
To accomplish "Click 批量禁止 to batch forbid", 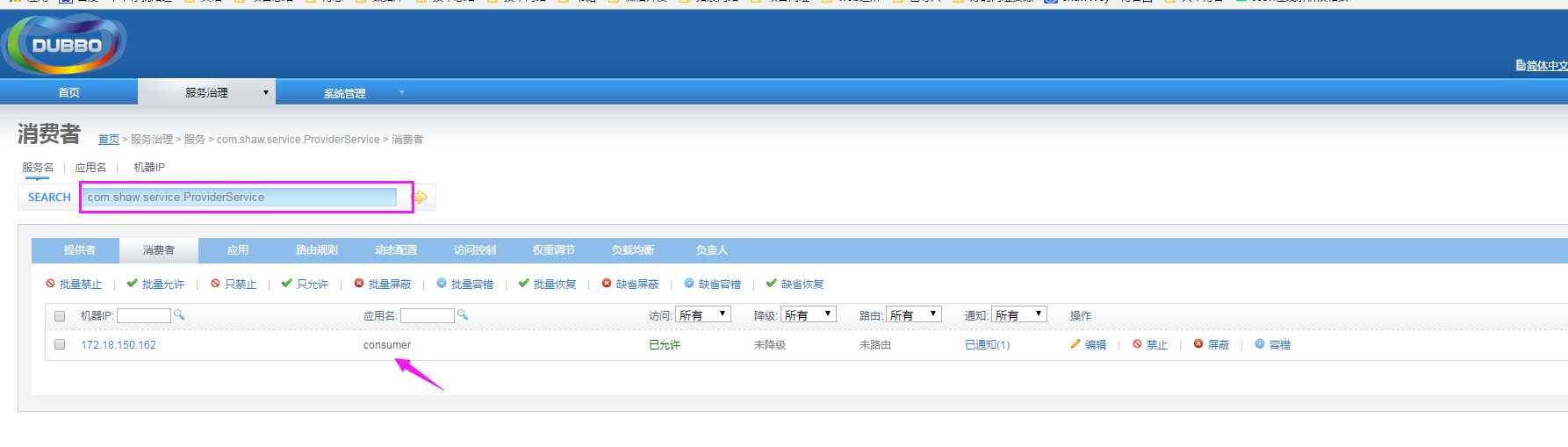I will tap(81, 285).
